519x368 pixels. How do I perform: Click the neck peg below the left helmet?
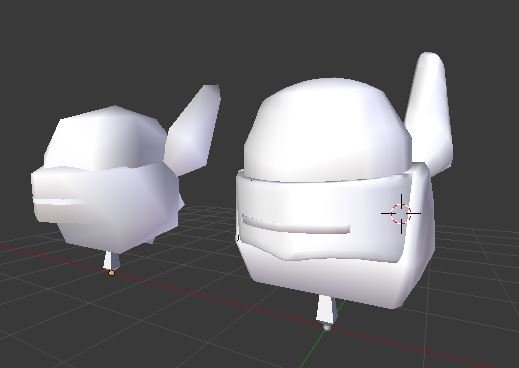111,261
